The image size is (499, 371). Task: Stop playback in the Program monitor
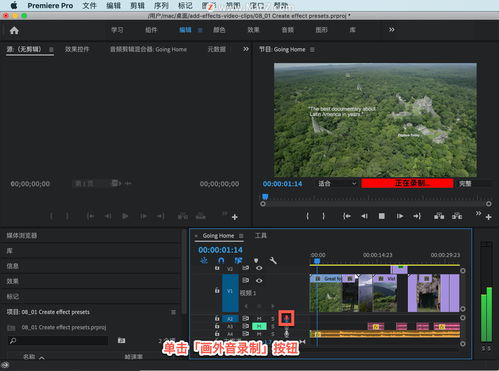[382, 216]
